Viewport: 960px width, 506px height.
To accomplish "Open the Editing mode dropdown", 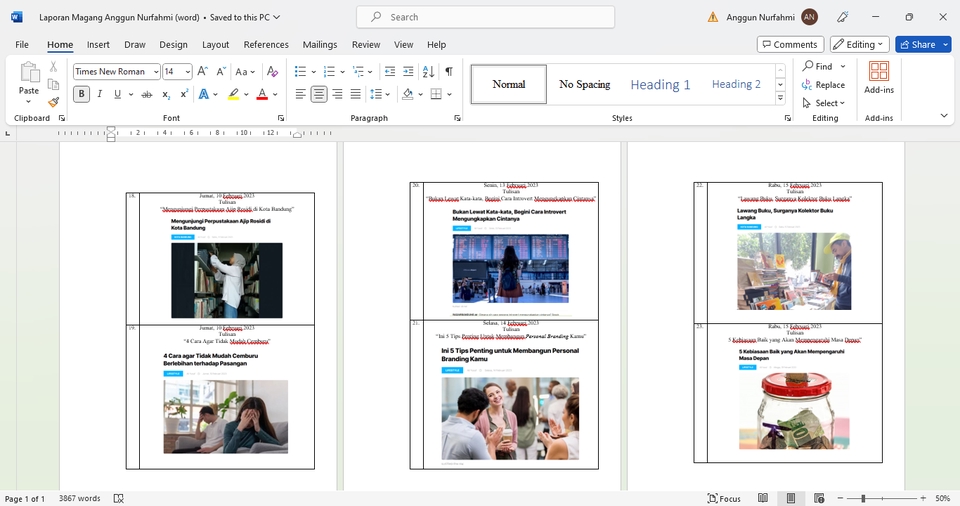I will [860, 44].
